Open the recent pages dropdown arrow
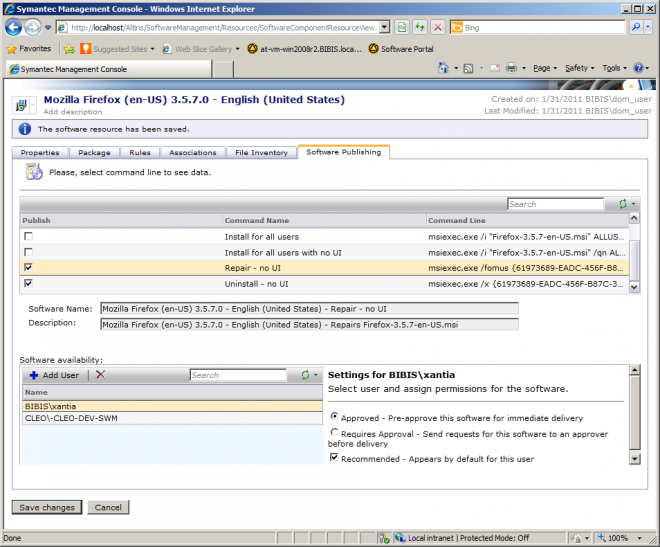The height and width of the screenshot is (547, 660). click(x=48, y=28)
